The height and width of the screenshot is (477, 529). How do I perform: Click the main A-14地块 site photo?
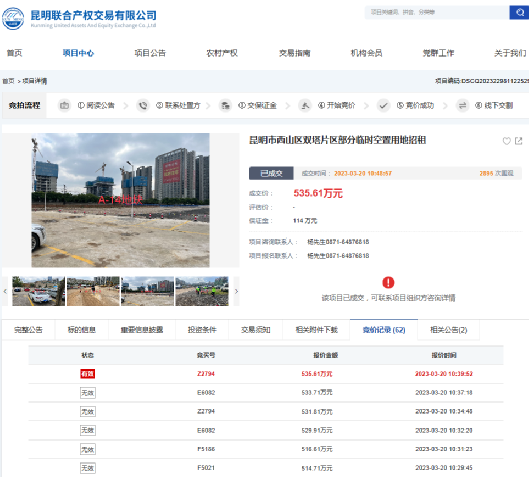tap(120, 200)
